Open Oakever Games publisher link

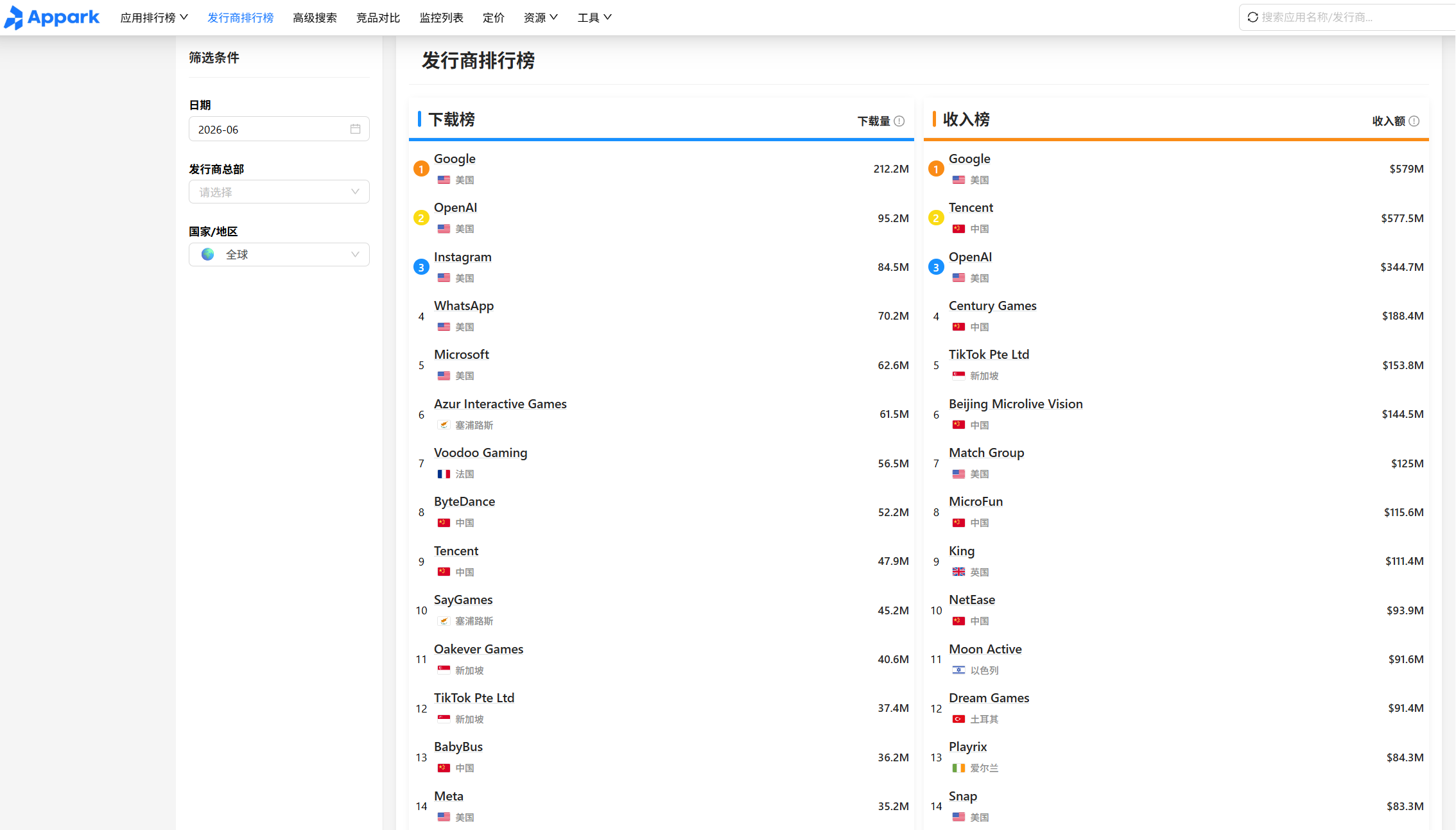[x=478, y=649]
